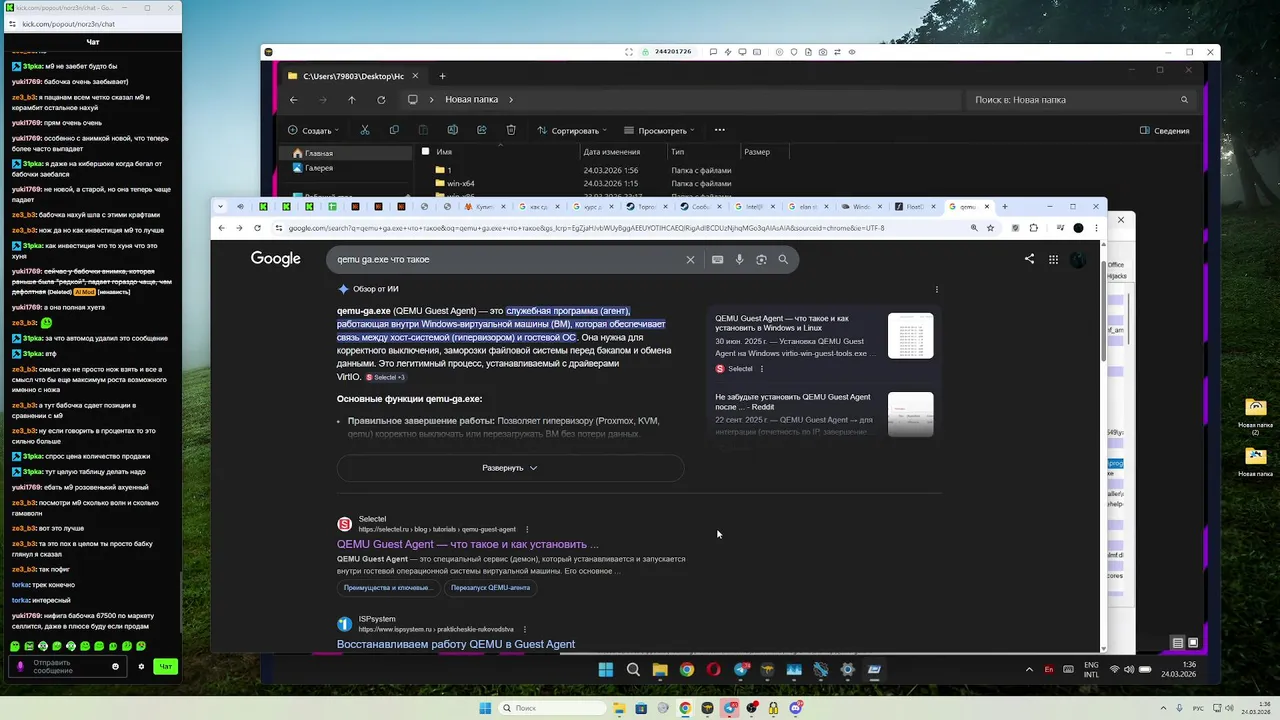Rename selected item in File Explorer
The height and width of the screenshot is (720, 1280).
click(x=453, y=130)
